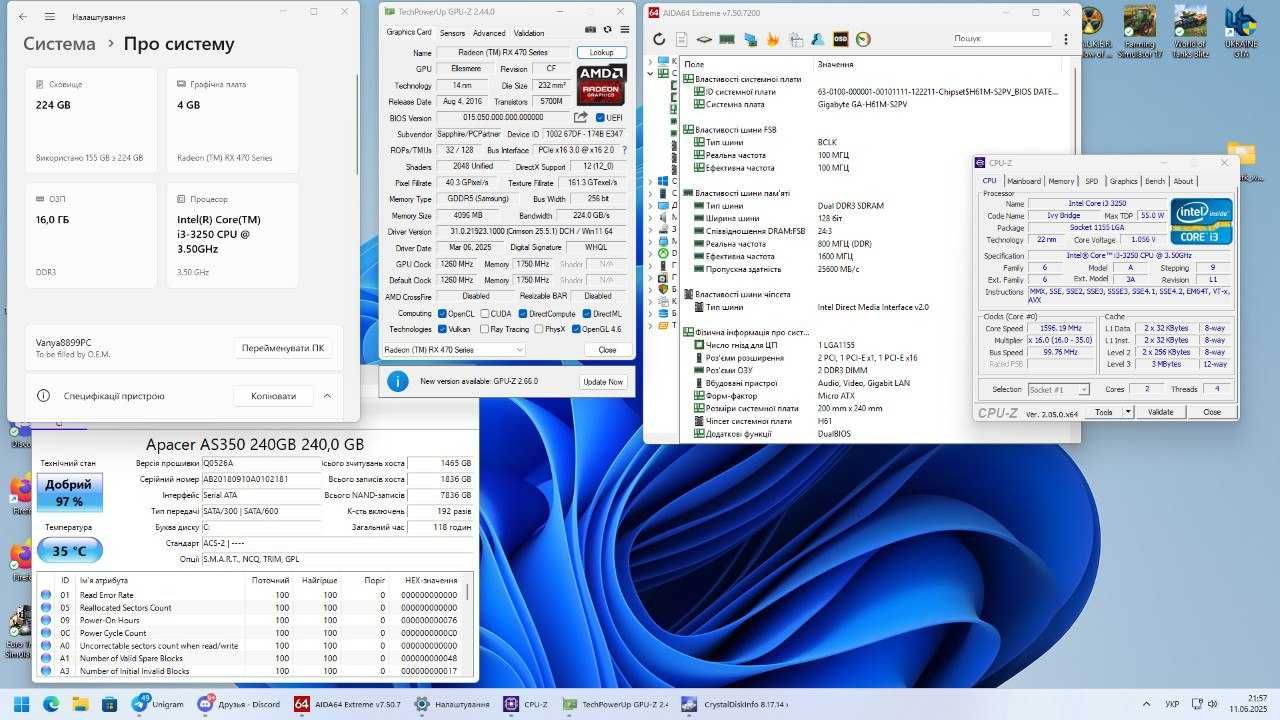Click Close button in GPU-Z
1280x720 pixels.
(x=607, y=350)
